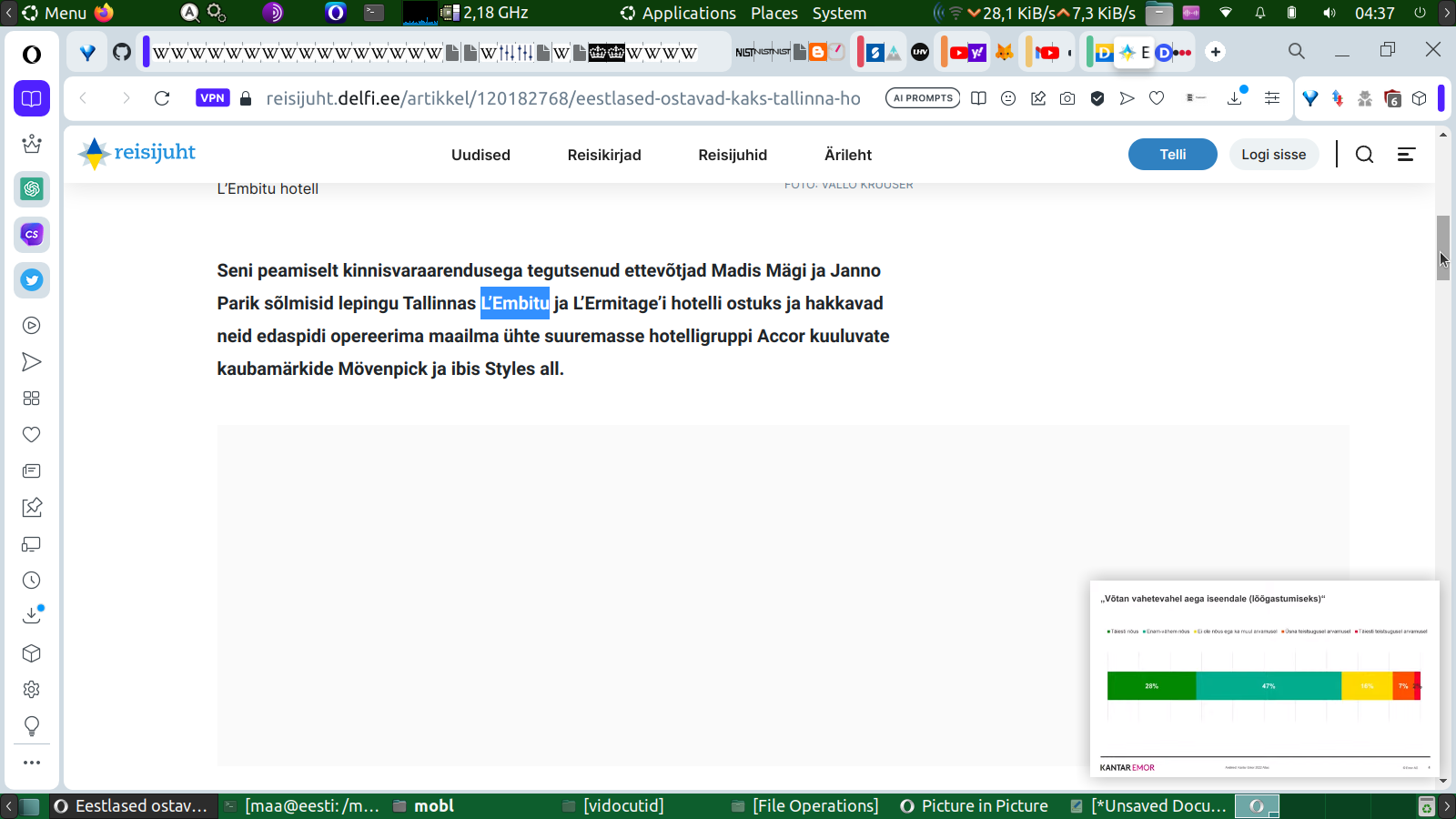Open a new tab with plus button
The width and height of the screenshot is (1456, 819).
coord(1216,52)
